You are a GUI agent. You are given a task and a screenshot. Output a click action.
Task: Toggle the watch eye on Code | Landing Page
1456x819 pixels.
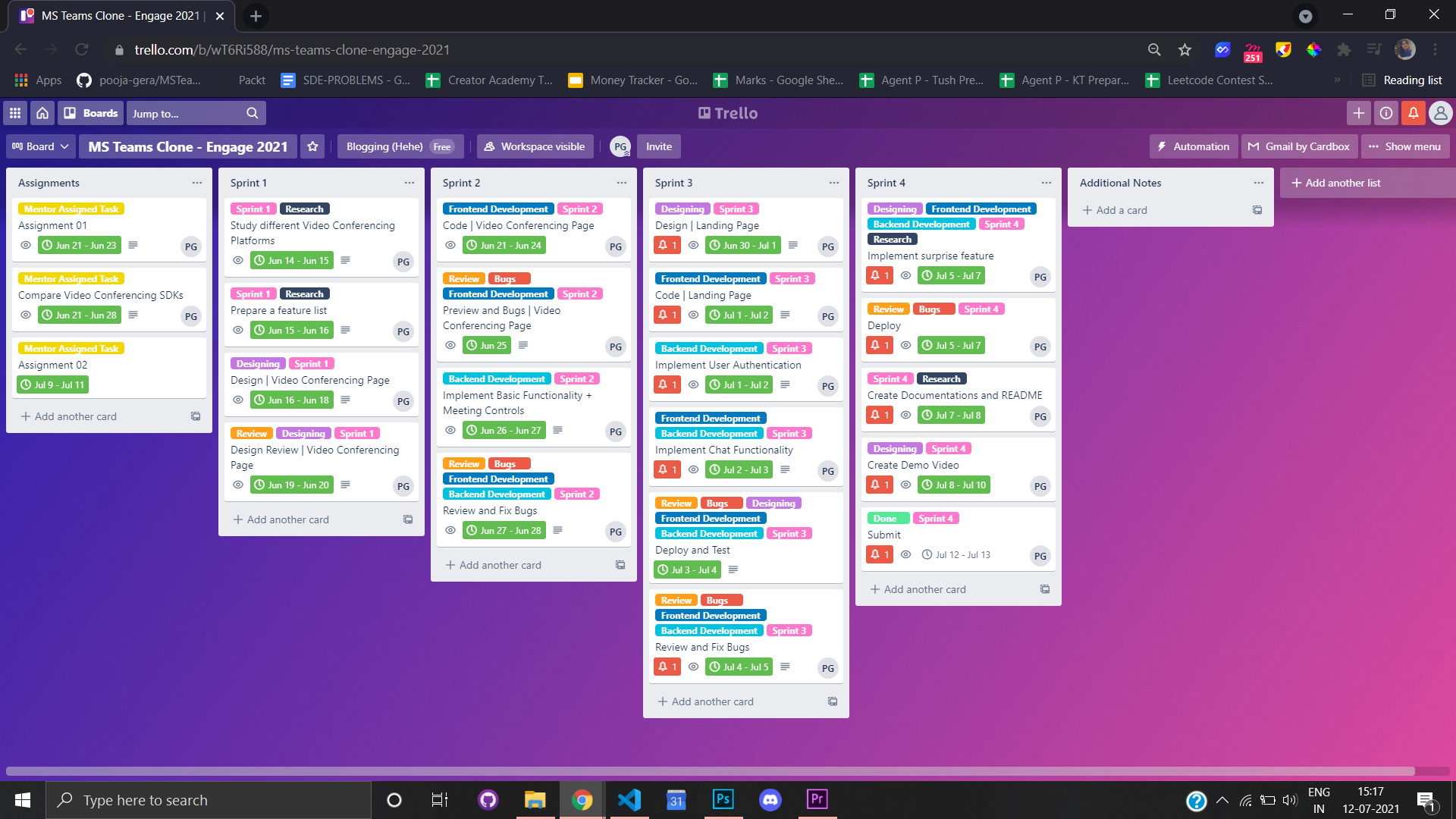[x=693, y=315]
